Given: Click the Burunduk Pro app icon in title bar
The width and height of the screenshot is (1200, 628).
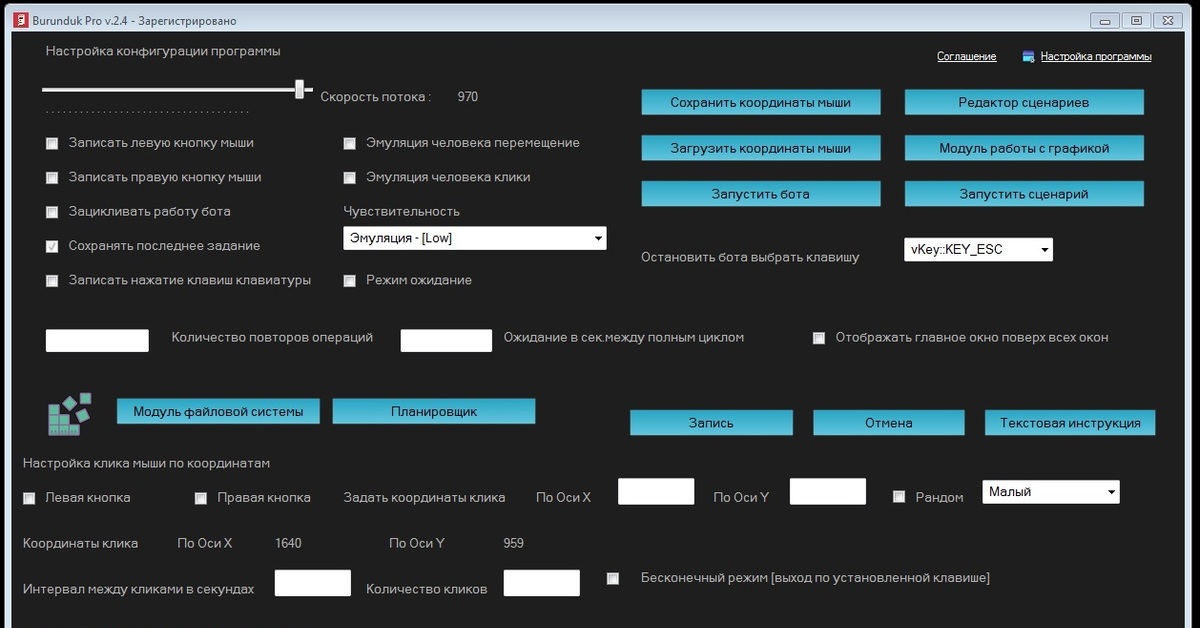Looking at the screenshot, I should (19, 20).
